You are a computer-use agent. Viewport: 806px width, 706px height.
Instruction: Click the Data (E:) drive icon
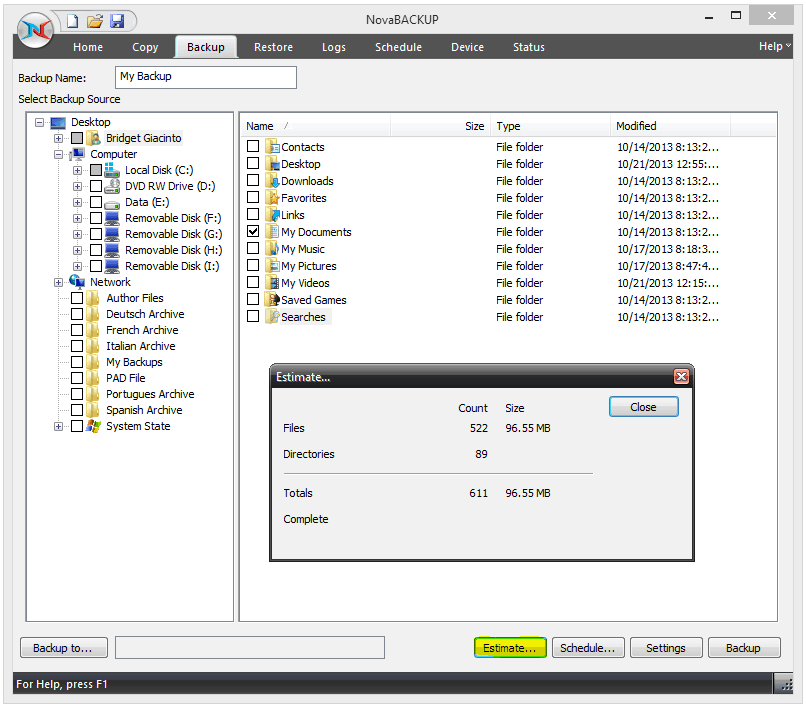(x=112, y=203)
